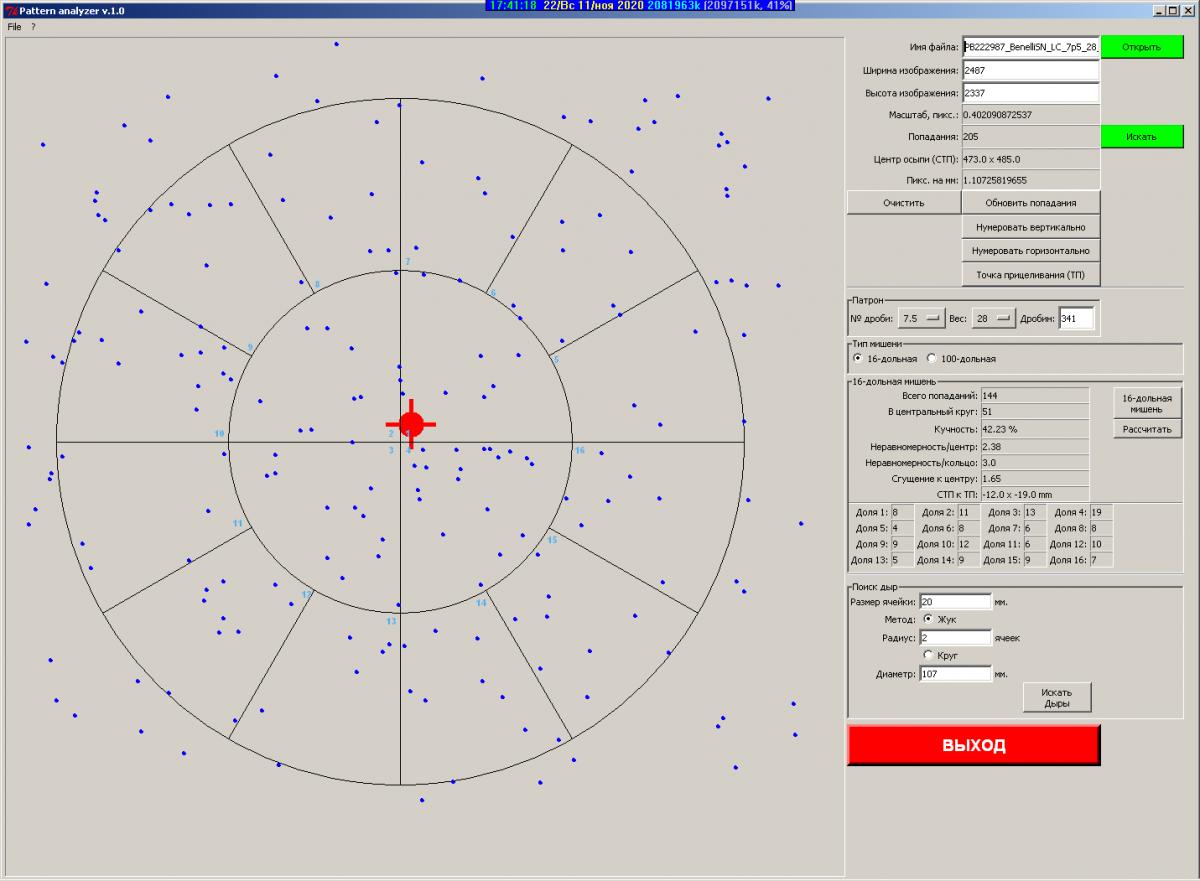
Task: Click Нумеровать вертикально button
Action: (1030, 227)
